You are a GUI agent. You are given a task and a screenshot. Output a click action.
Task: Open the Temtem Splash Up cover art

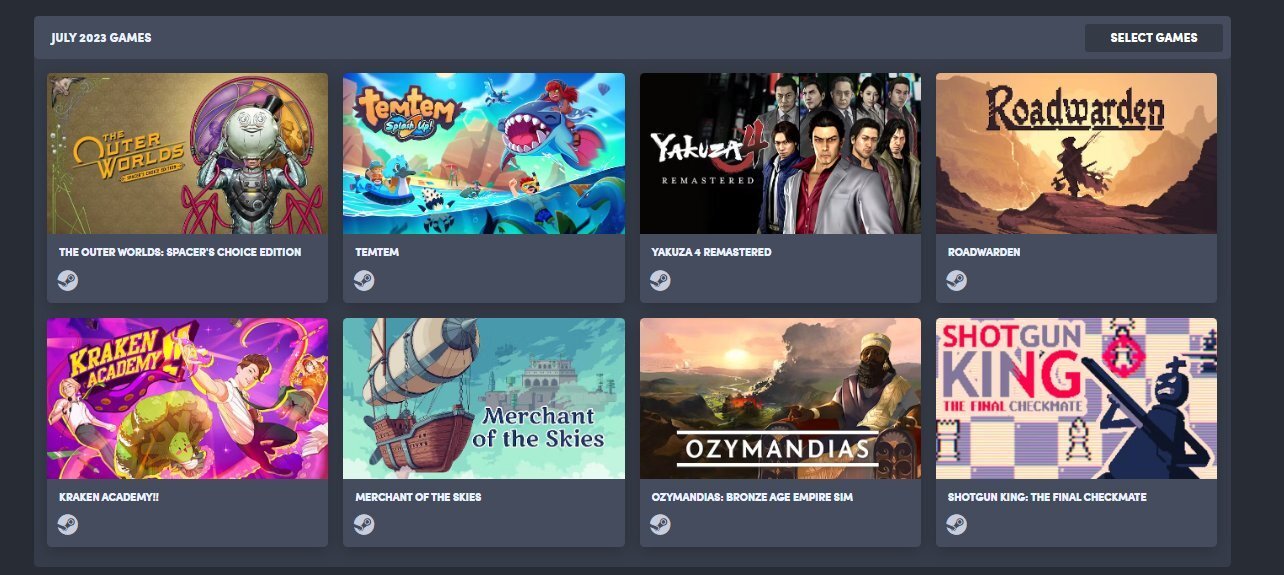pos(484,153)
